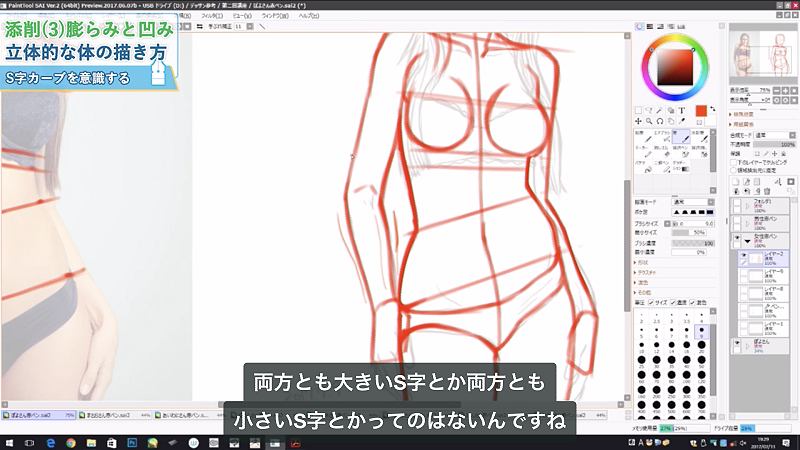The width and height of the screenshot is (800, 450).
Task: Select the rectangular selection tool
Action: point(638,110)
